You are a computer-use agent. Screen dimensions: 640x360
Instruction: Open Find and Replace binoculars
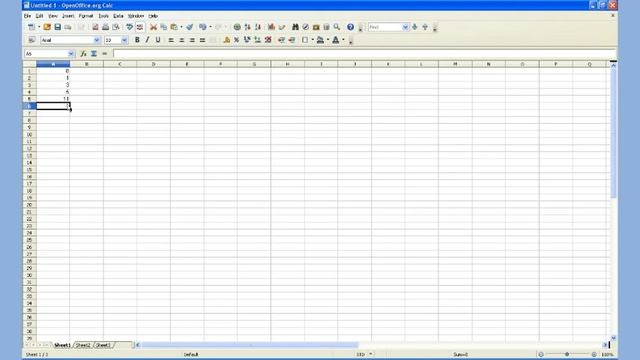(x=295, y=27)
